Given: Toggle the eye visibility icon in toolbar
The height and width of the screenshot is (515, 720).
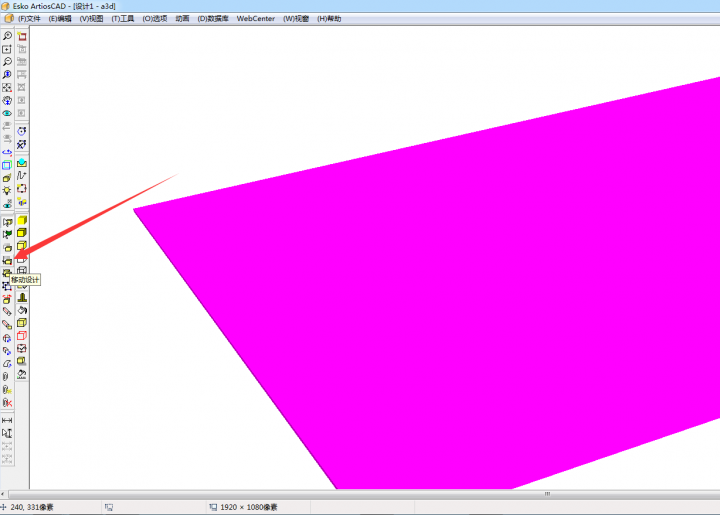Looking at the screenshot, I should (x=7, y=113).
